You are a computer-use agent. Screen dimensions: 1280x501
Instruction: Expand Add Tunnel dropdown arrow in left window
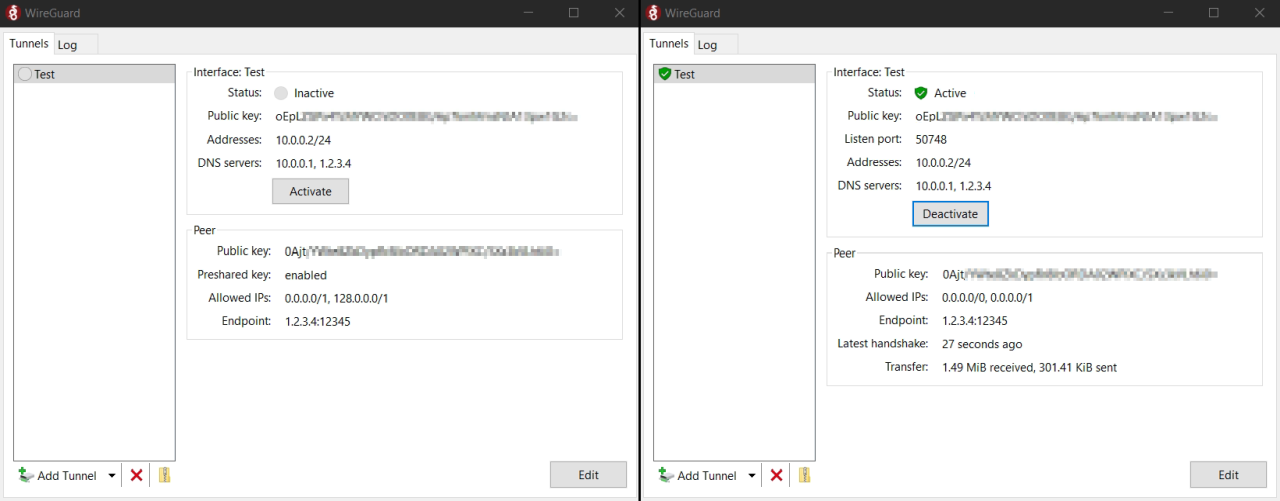point(111,476)
